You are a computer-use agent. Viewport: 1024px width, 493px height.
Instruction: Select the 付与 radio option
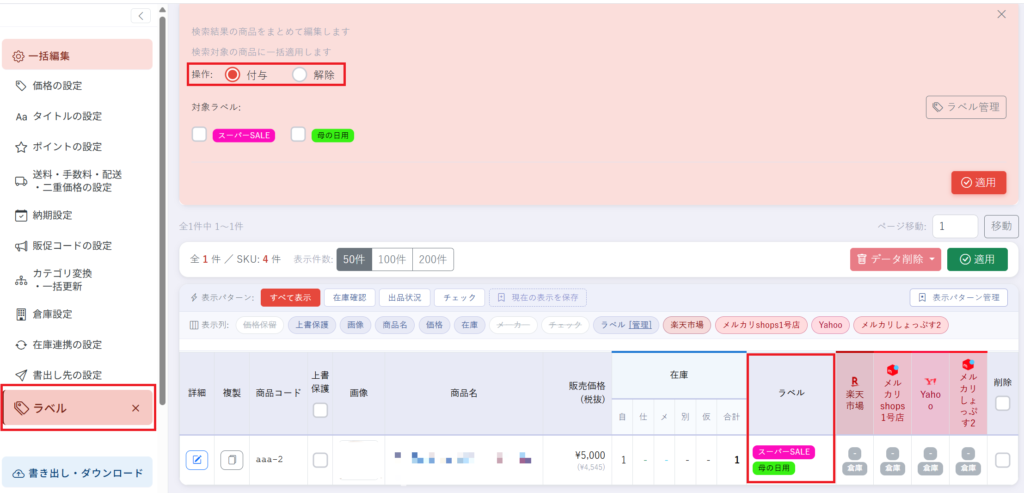(x=232, y=74)
